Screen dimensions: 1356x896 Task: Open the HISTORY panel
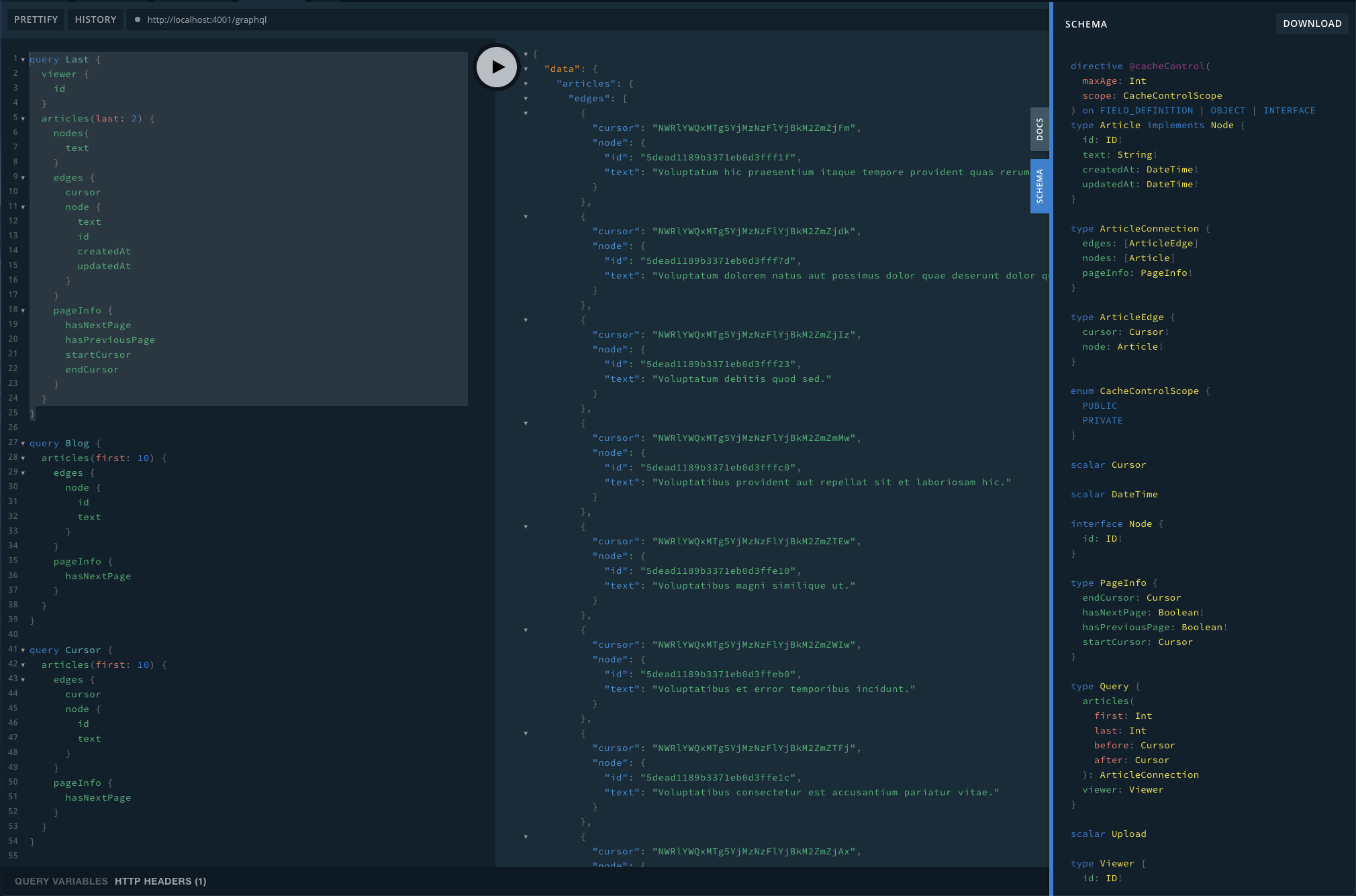click(x=95, y=19)
